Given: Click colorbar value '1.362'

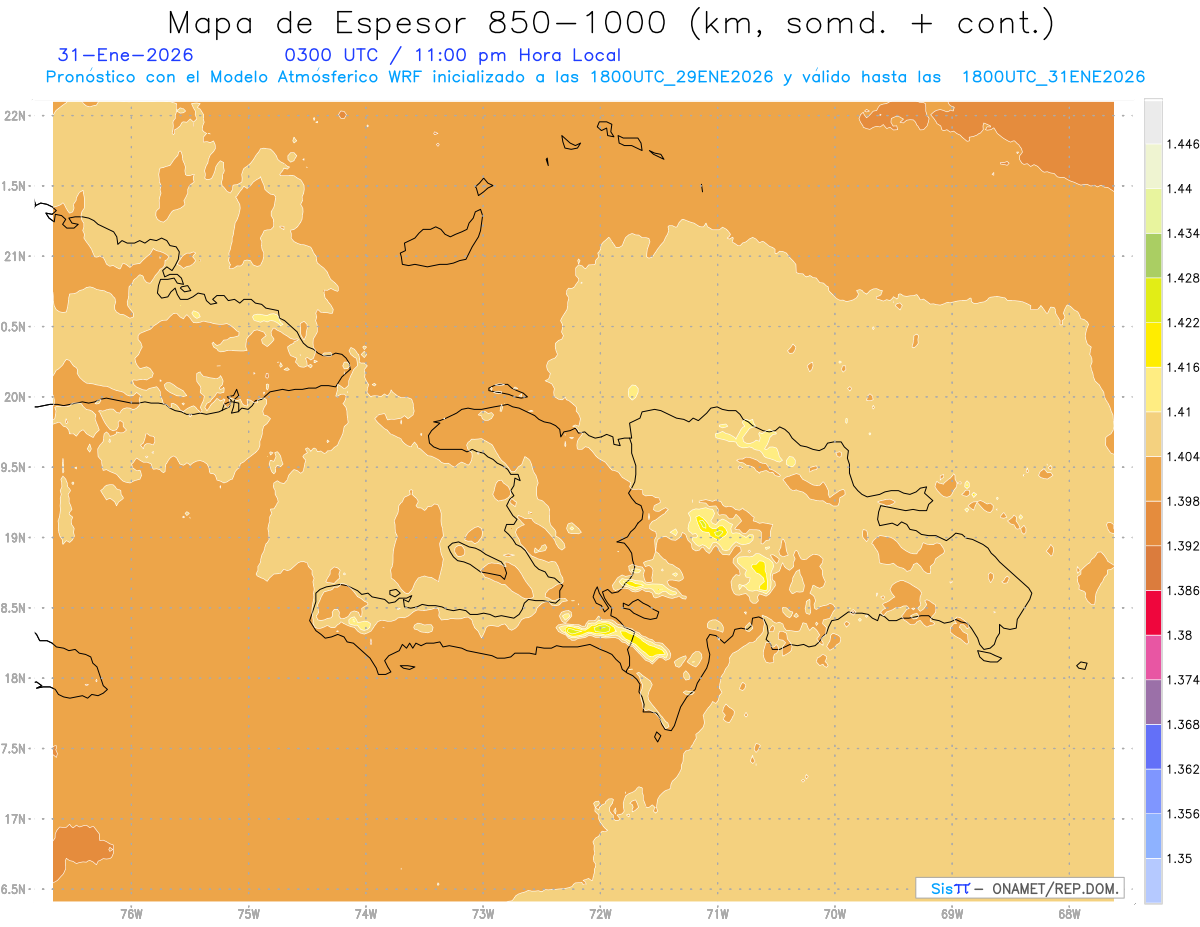Looking at the screenshot, I should click(x=1185, y=770).
